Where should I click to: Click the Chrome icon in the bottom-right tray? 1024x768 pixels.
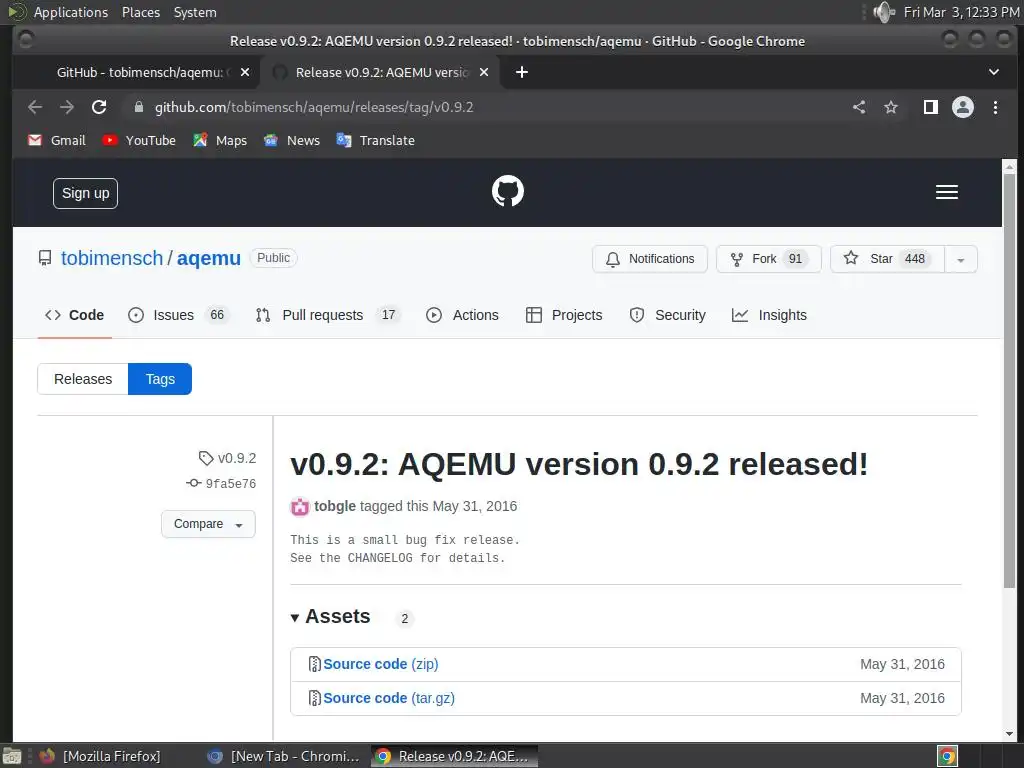(x=947, y=756)
